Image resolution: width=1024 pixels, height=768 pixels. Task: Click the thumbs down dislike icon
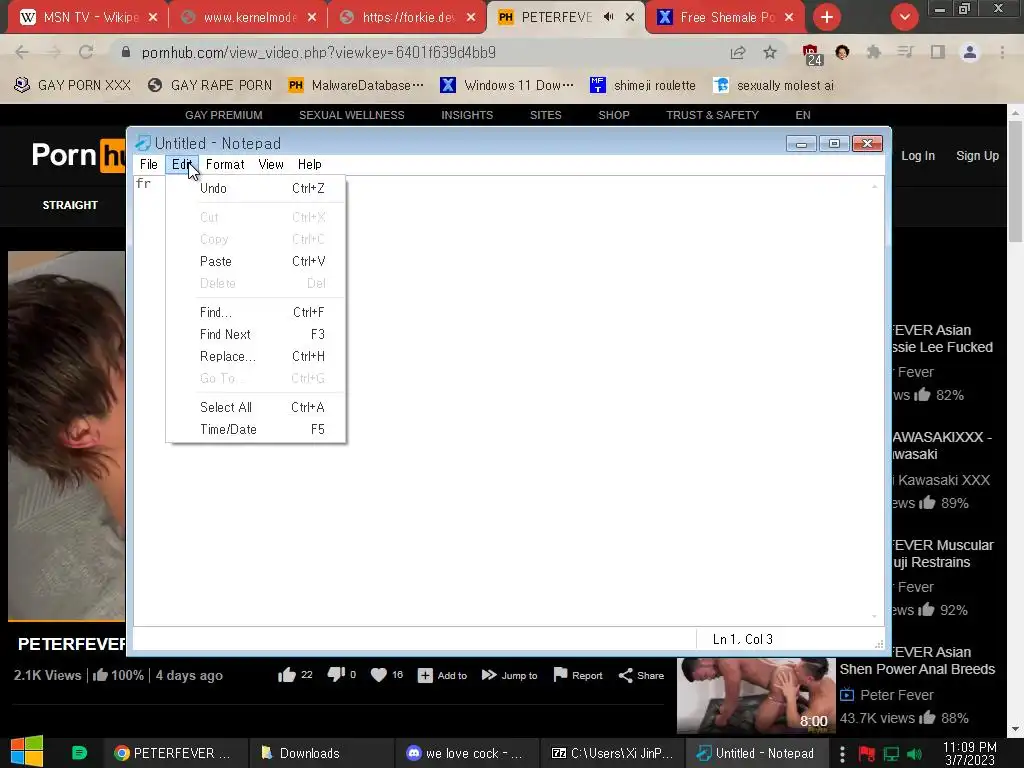[336, 675]
